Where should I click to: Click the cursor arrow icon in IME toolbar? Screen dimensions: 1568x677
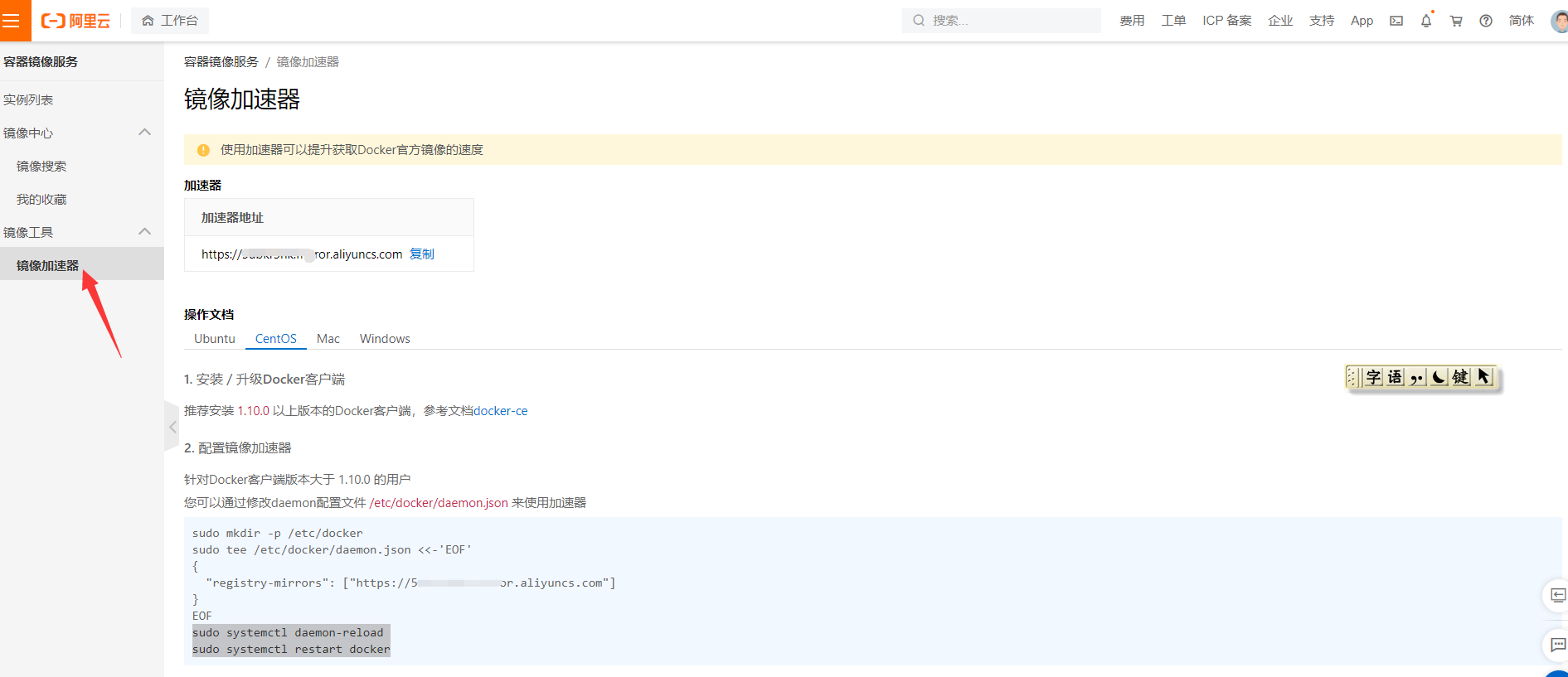(x=1483, y=377)
